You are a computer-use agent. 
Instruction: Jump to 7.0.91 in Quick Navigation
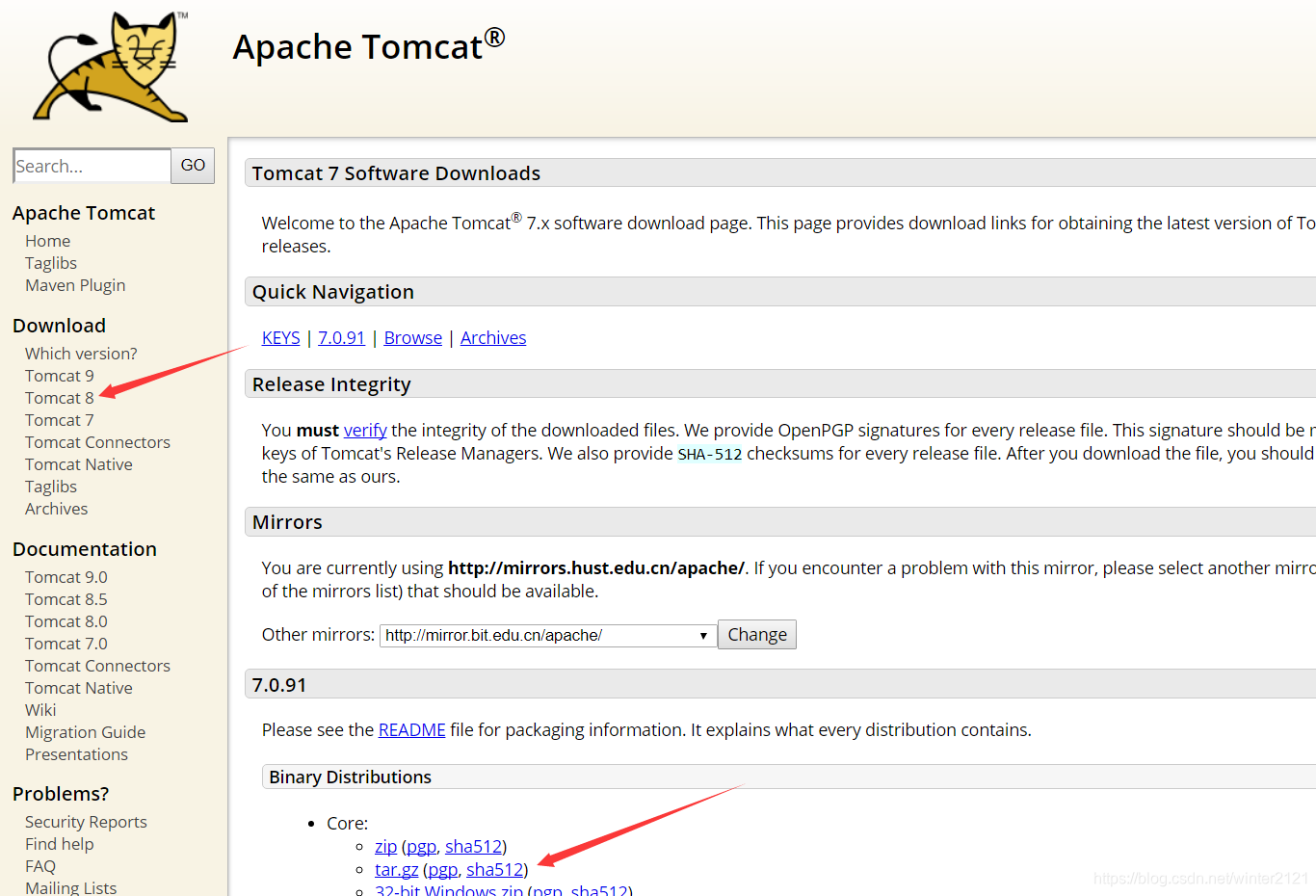(342, 338)
